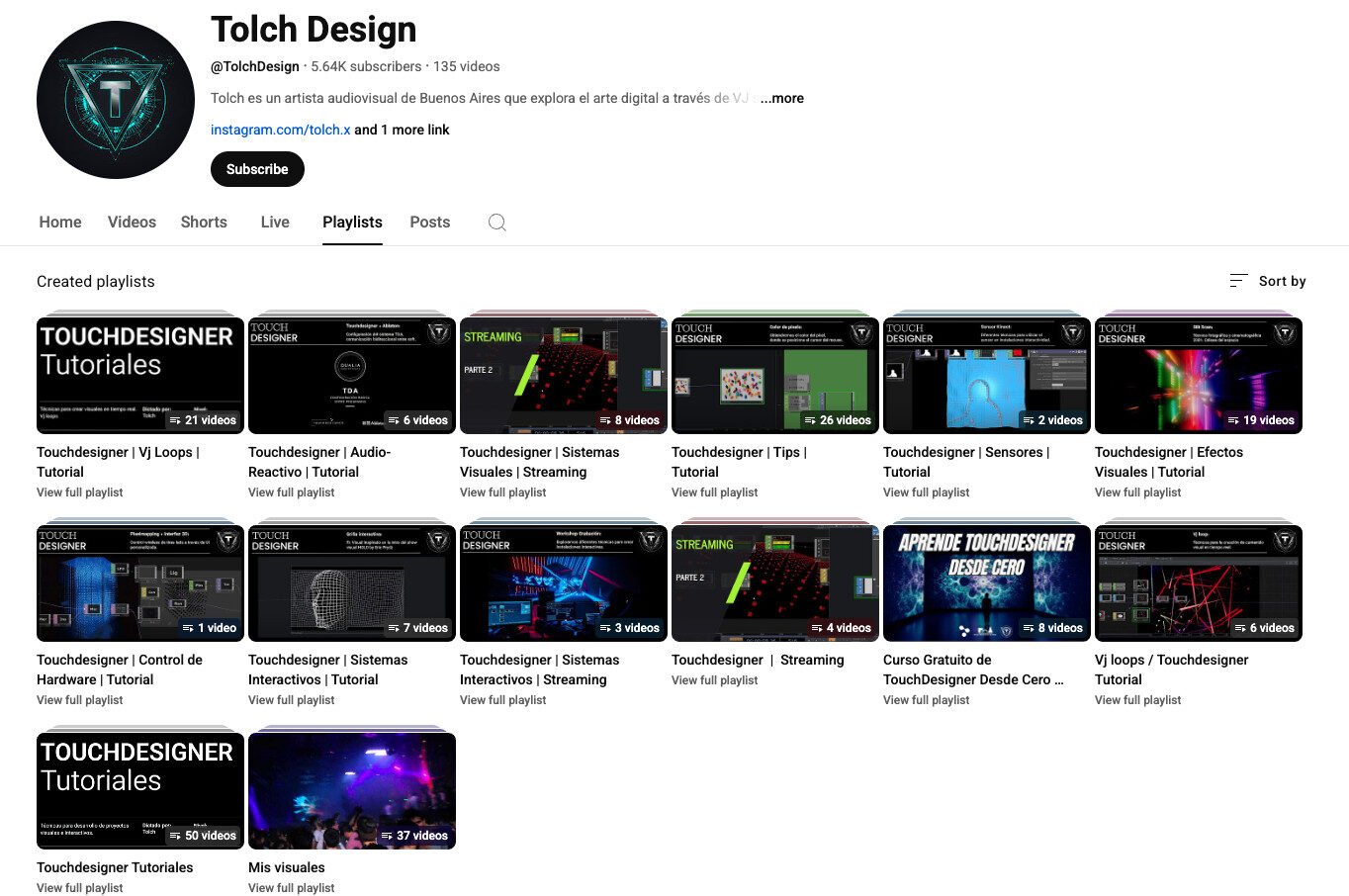The image size is (1349, 896).
Task: Click the Tolch Design channel avatar
Action: coord(116,100)
